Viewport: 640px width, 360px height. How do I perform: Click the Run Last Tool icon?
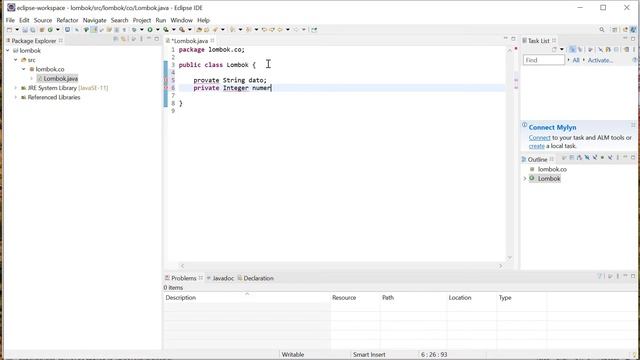click(182, 30)
